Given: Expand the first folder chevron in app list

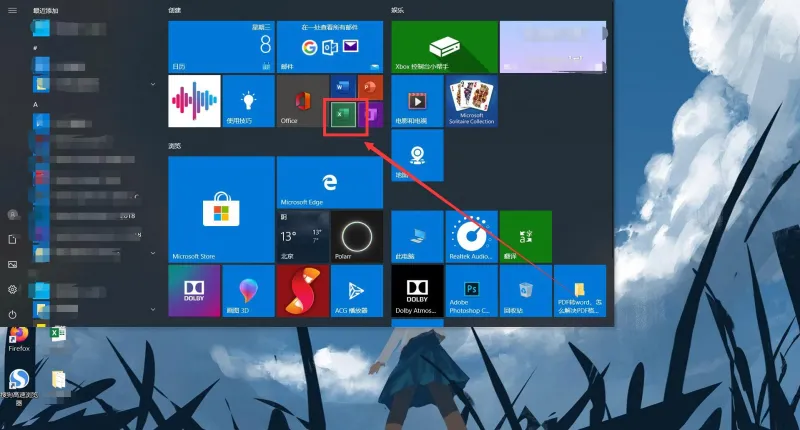Looking at the screenshot, I should coord(153,84).
